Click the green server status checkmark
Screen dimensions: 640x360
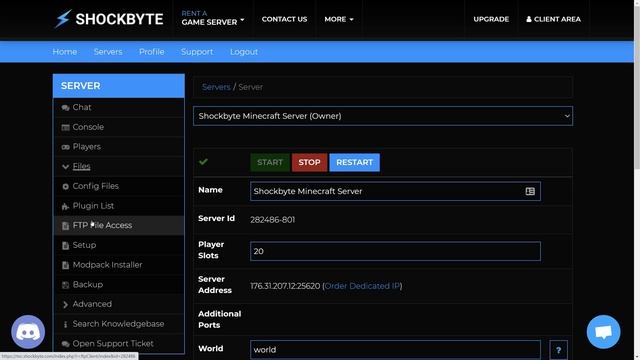pos(203,162)
